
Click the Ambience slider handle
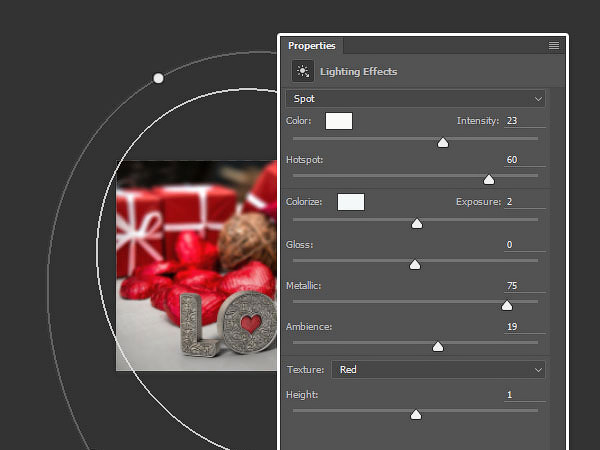[438, 347]
